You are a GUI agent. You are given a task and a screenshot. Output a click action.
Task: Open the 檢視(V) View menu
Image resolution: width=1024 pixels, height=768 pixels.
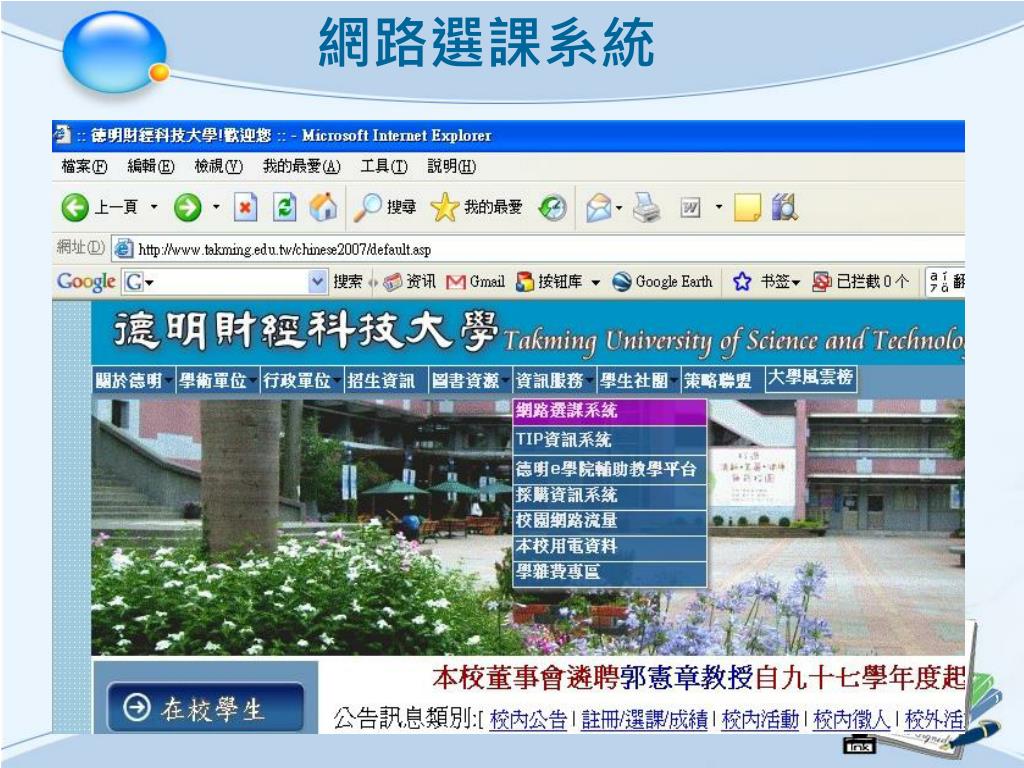tap(219, 167)
